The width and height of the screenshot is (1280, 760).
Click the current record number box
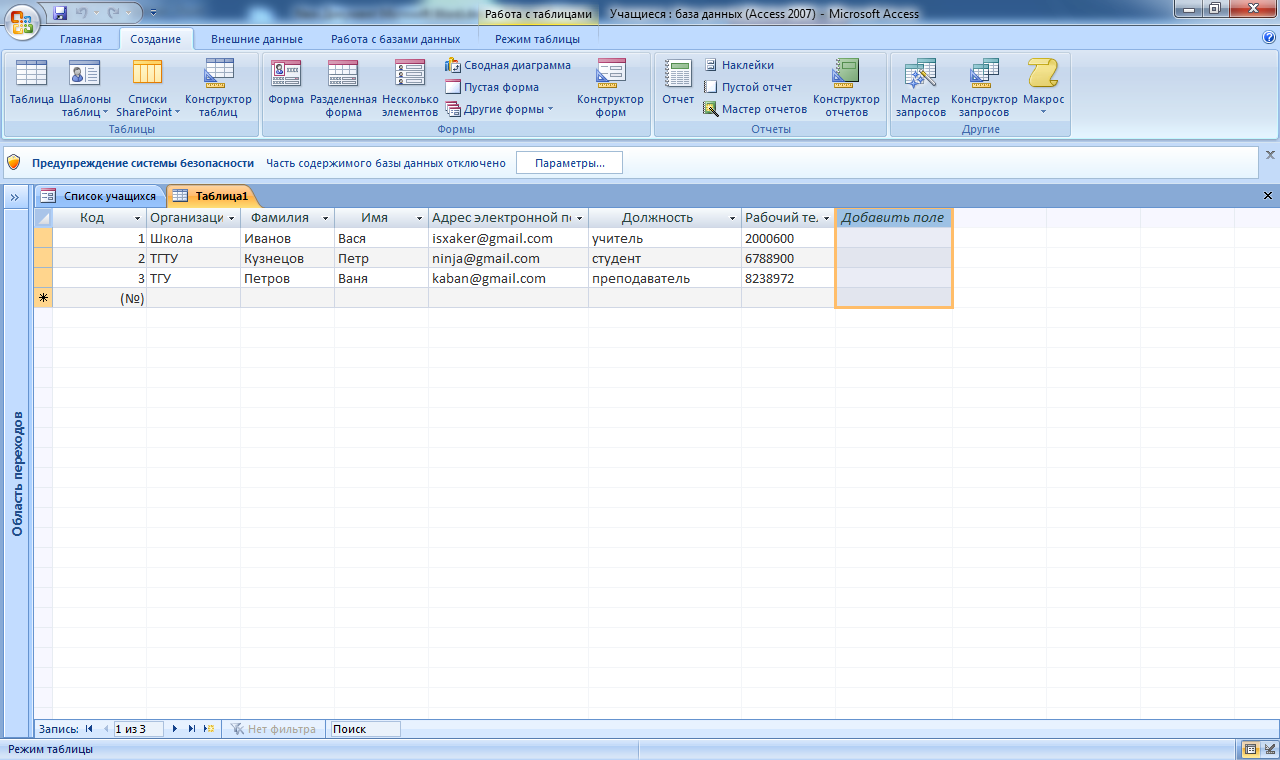[140, 729]
